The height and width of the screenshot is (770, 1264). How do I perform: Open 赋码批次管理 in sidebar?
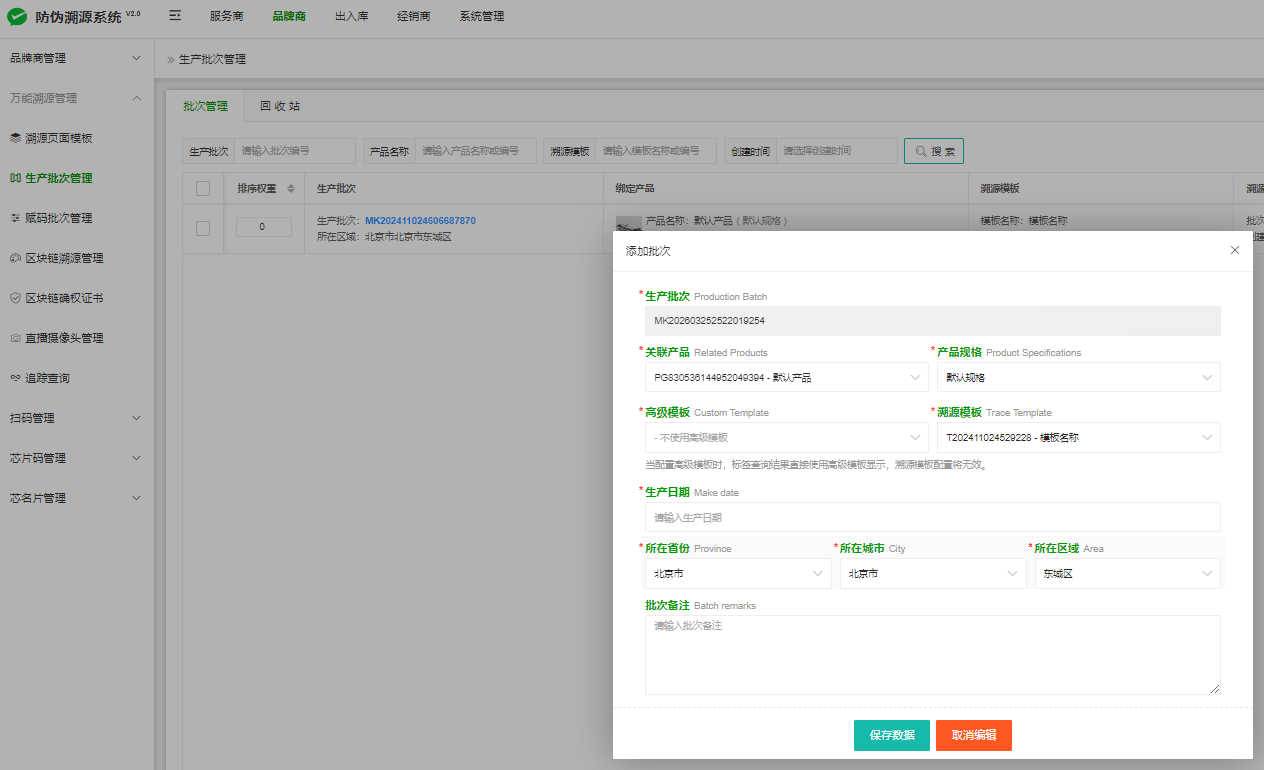[58, 218]
